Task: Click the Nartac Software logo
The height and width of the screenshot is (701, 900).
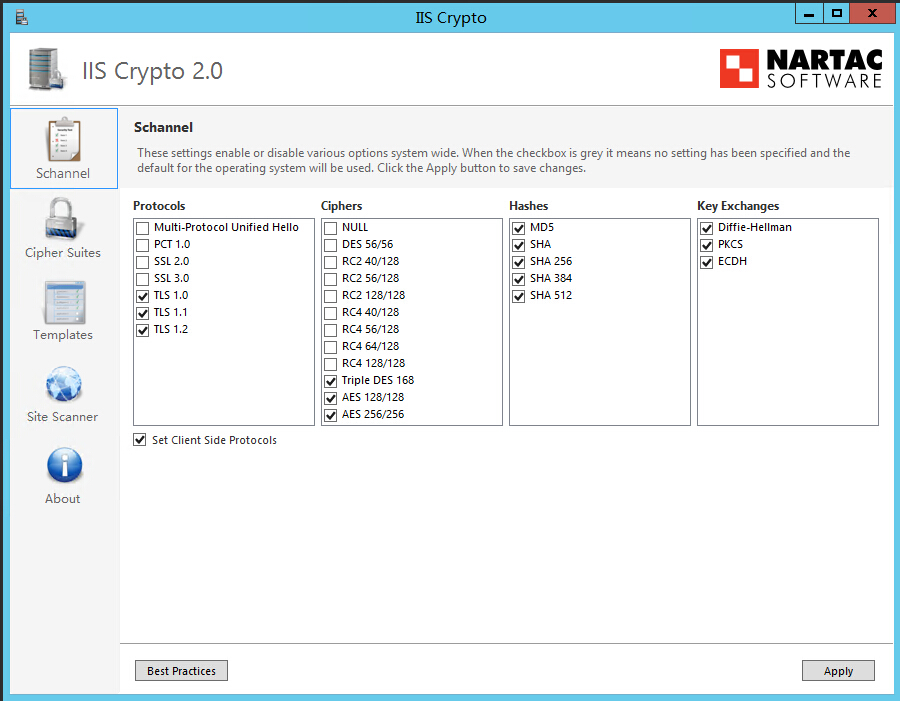Action: tap(801, 68)
